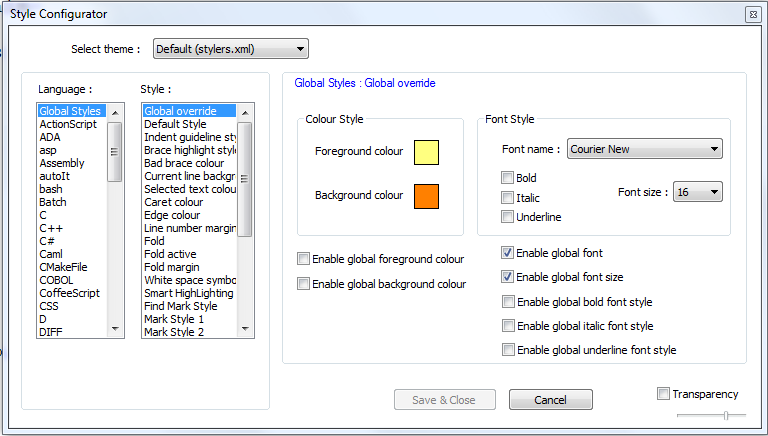Click the yellow Foreground colour swatch
The image size is (768, 436).
pyautogui.click(x=426, y=152)
